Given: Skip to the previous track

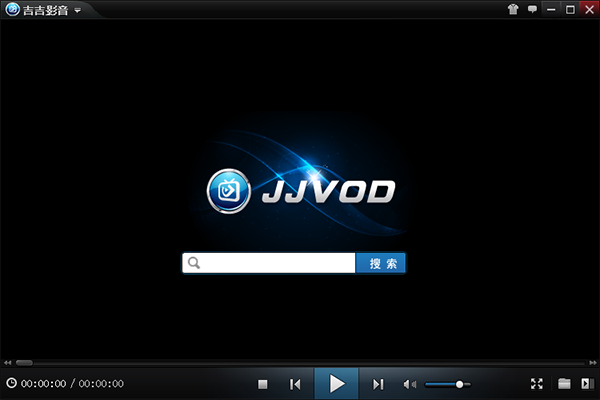Looking at the screenshot, I should (295, 384).
